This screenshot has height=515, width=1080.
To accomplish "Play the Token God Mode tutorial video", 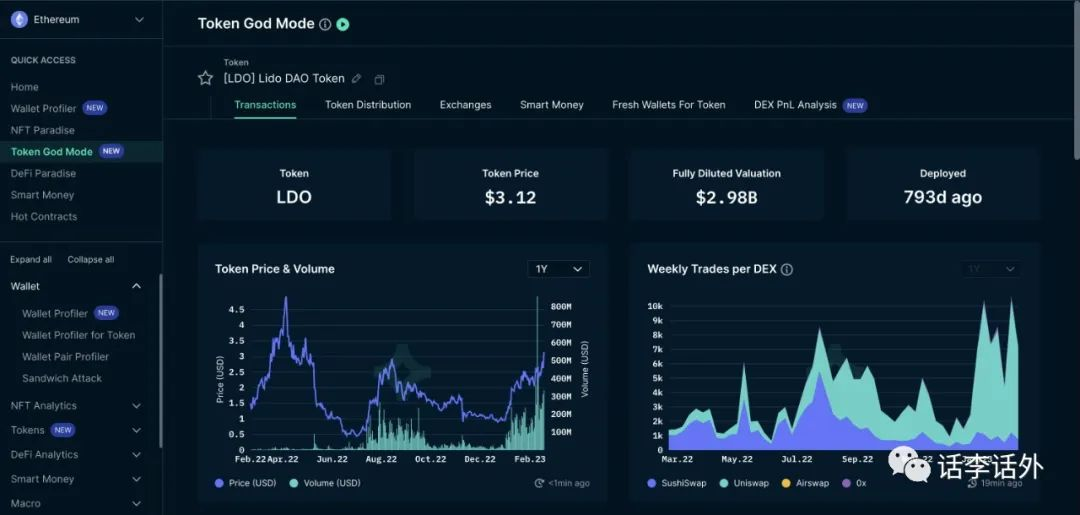I will tap(343, 24).
